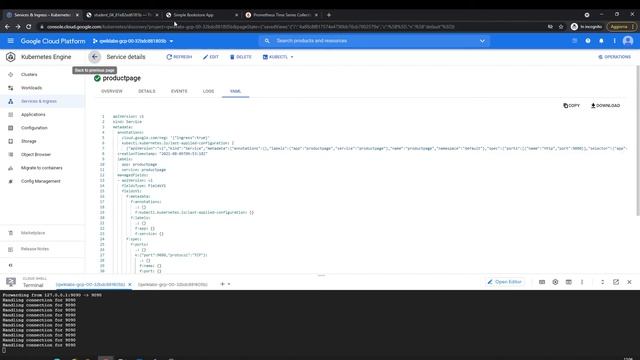
Task: Open new browser tab with plus
Action: tap(329, 15)
